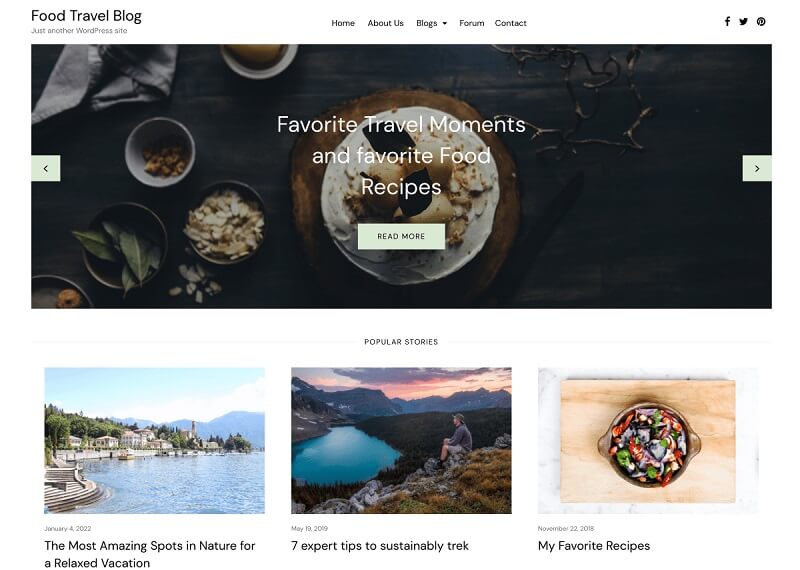Open the Twitter social icon
Image resolution: width=800 pixels, height=570 pixels.
[743, 21]
